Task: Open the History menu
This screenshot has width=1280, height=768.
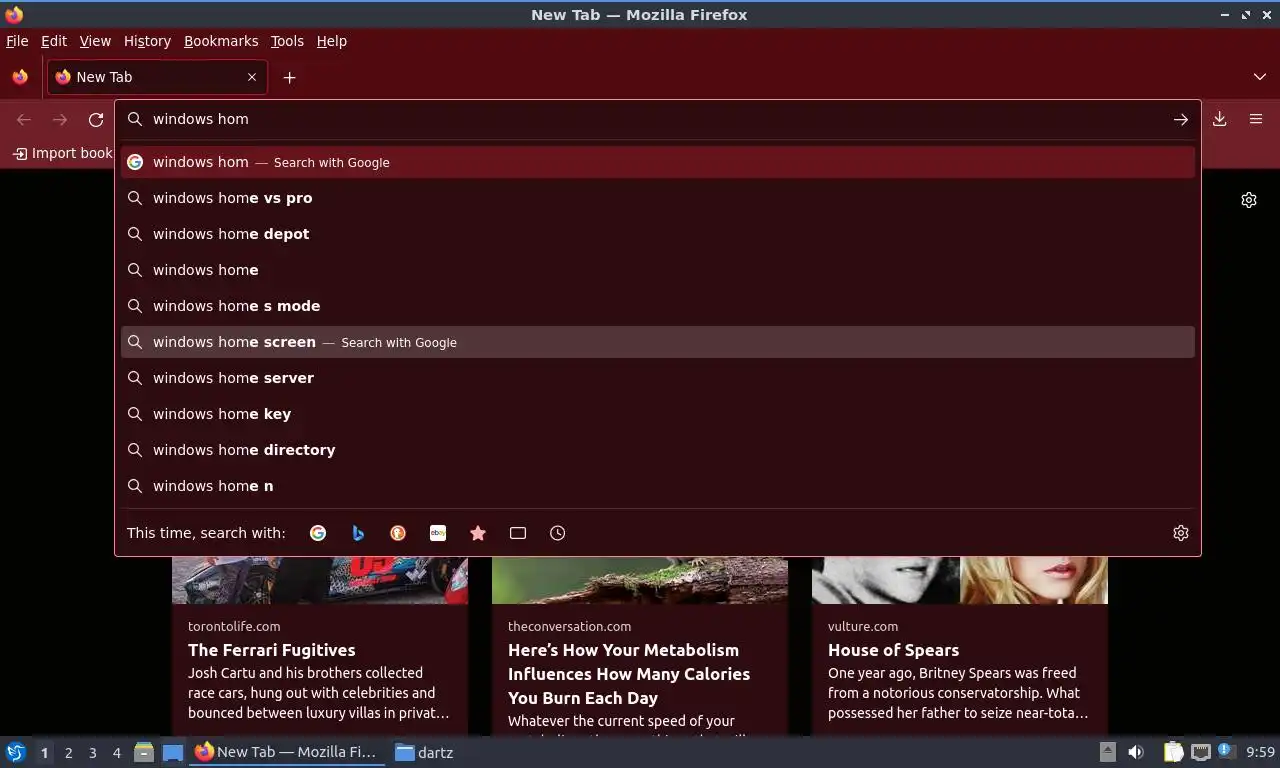Action: tap(147, 41)
